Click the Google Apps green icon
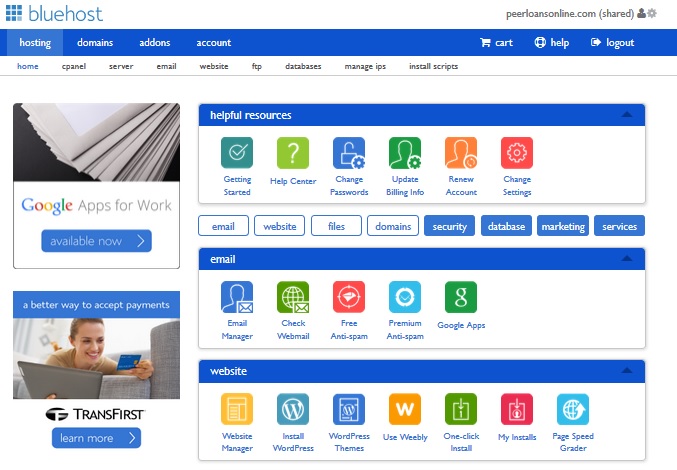The height and width of the screenshot is (470, 677). pos(461,297)
